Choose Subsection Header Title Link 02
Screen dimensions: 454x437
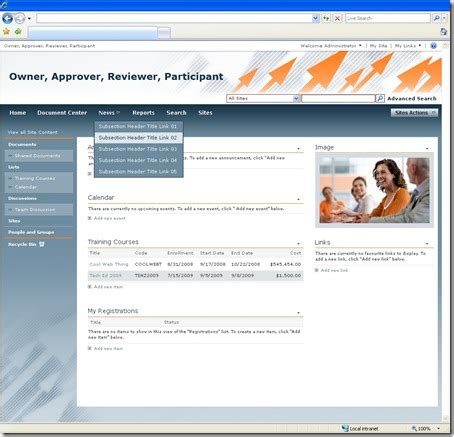click(x=138, y=138)
